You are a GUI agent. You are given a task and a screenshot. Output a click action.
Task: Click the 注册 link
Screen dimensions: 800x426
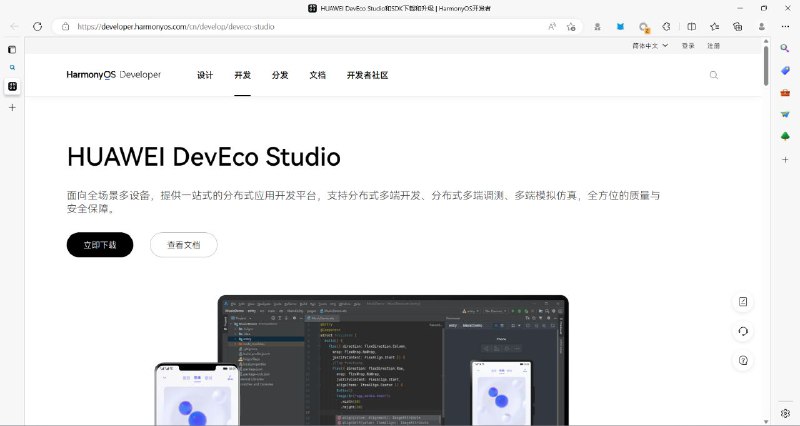[x=713, y=46]
